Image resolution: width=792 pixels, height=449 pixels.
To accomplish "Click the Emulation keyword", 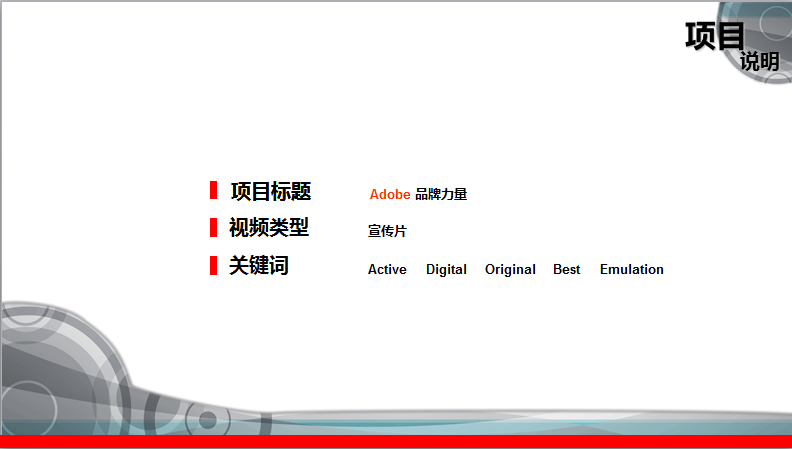I will 631,269.
